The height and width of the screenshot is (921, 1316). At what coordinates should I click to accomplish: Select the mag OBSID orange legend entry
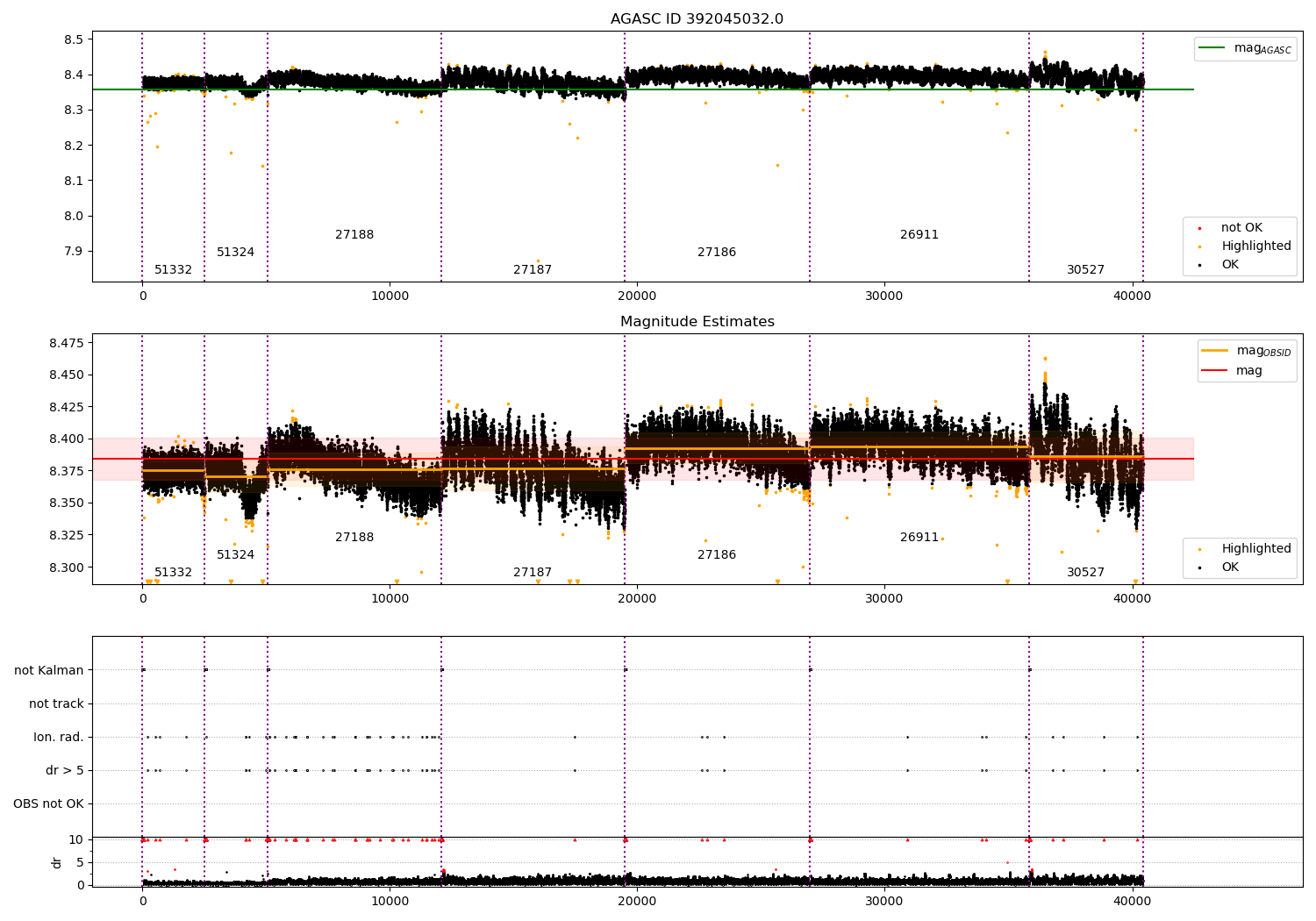[1246, 351]
